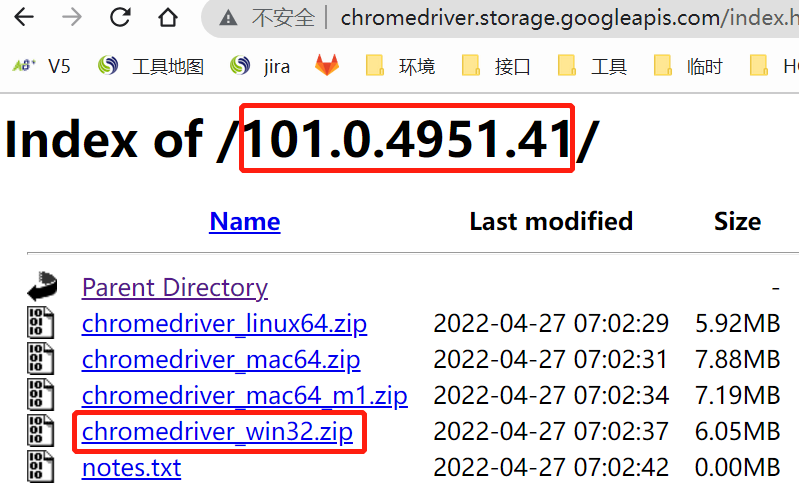Image resolution: width=799 pixels, height=495 pixels.
Task: Expand the 环境 bookmark folder
Action: (x=401, y=66)
